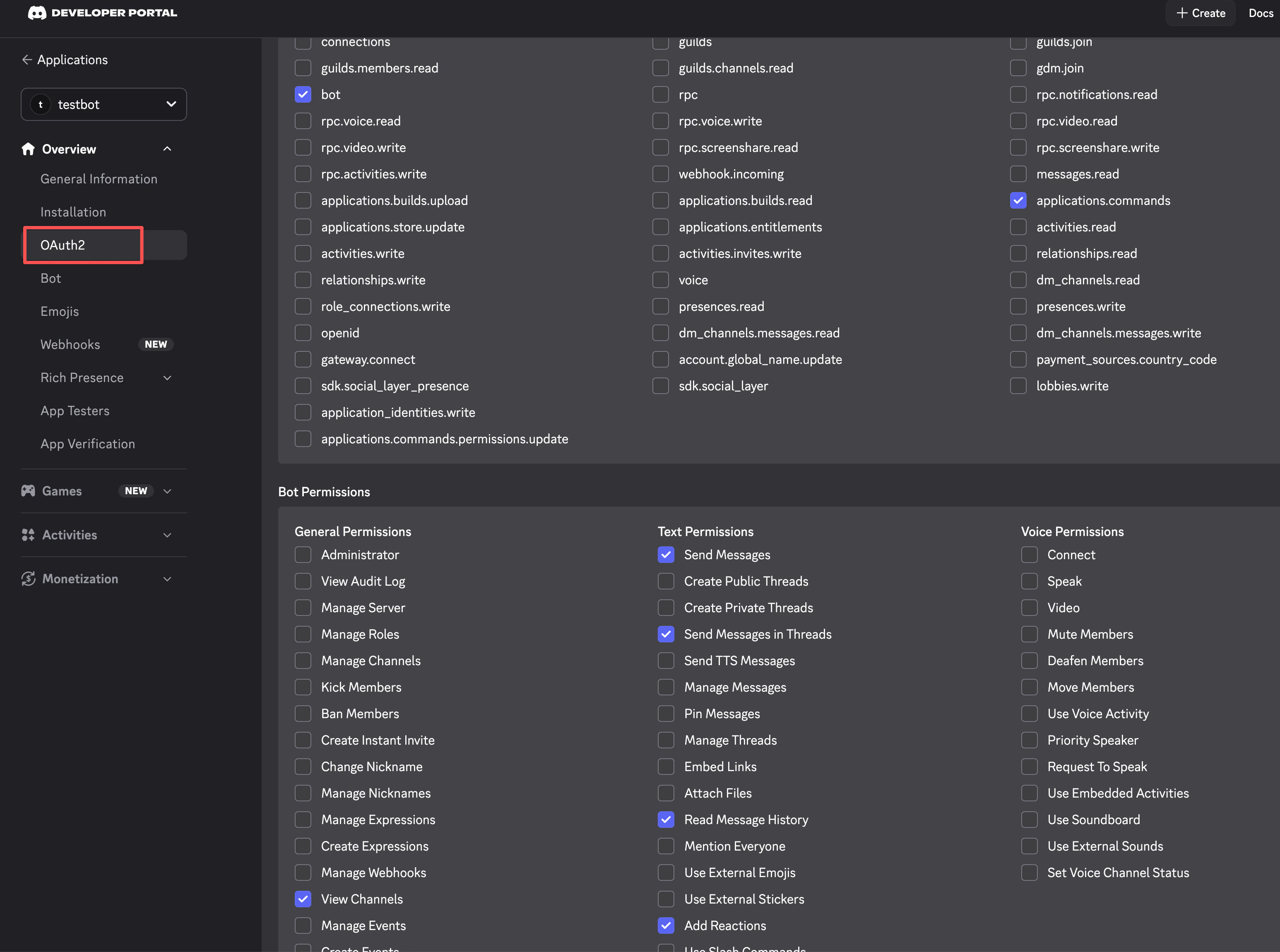Uncheck Send Messages in Threads
Viewport: 1280px width, 952px height.
(x=666, y=635)
